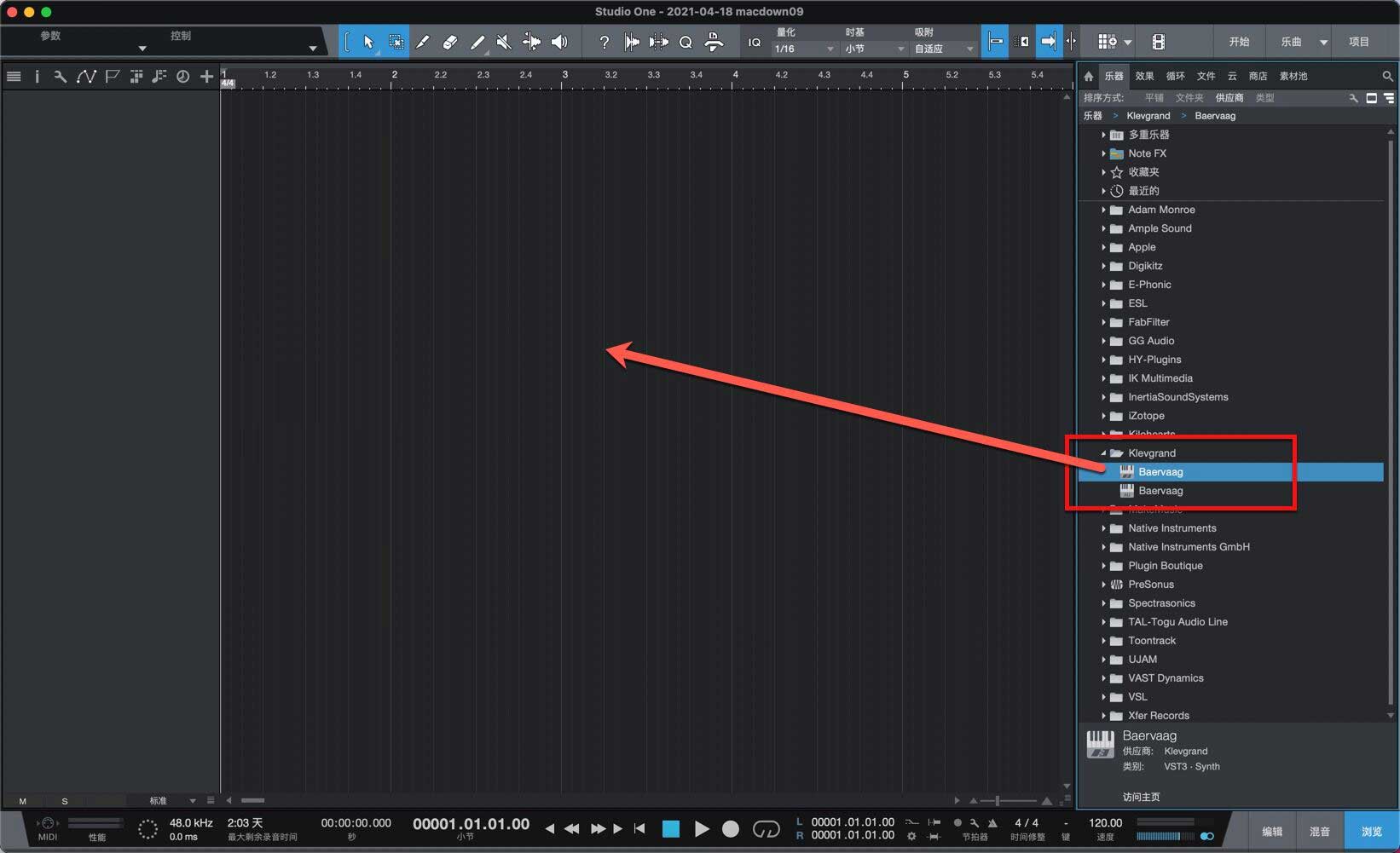Switch to the 素材池 browser tab
Image resolution: width=1400 pixels, height=853 pixels.
pos(1293,76)
